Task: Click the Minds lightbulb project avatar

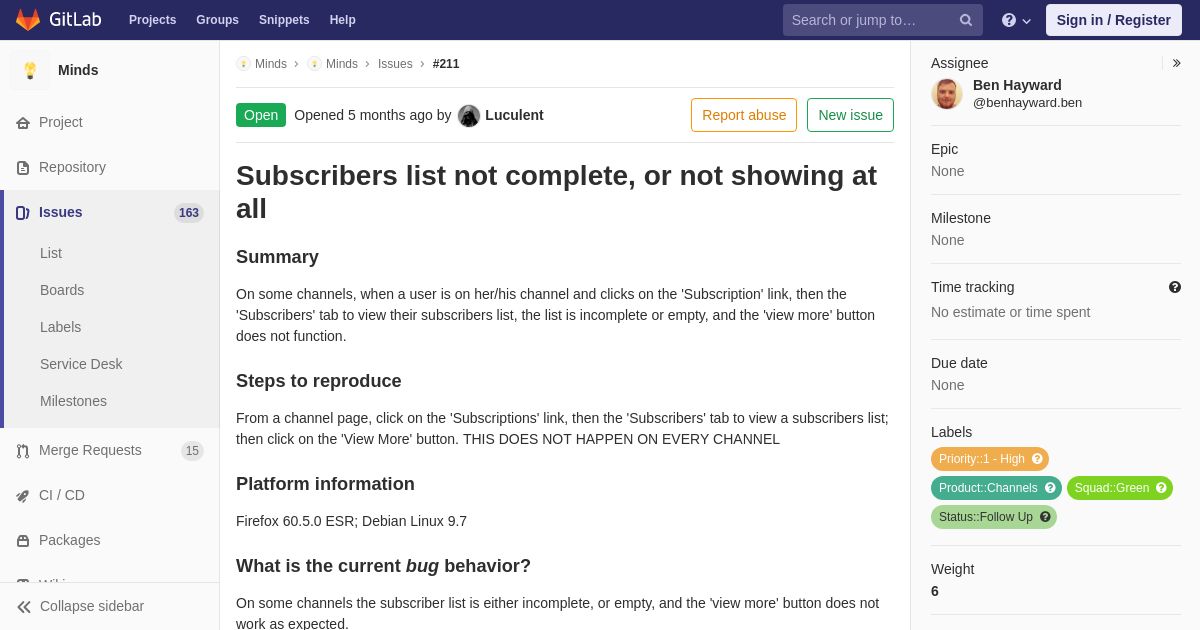Action: pyautogui.click(x=30, y=70)
